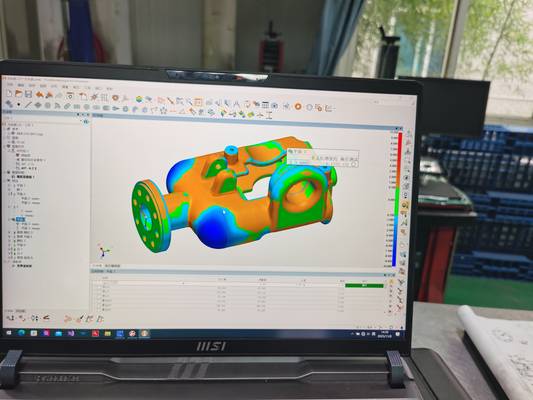Select the highlighted blue tree item
Screen dimensions: 533x400
tap(20, 220)
